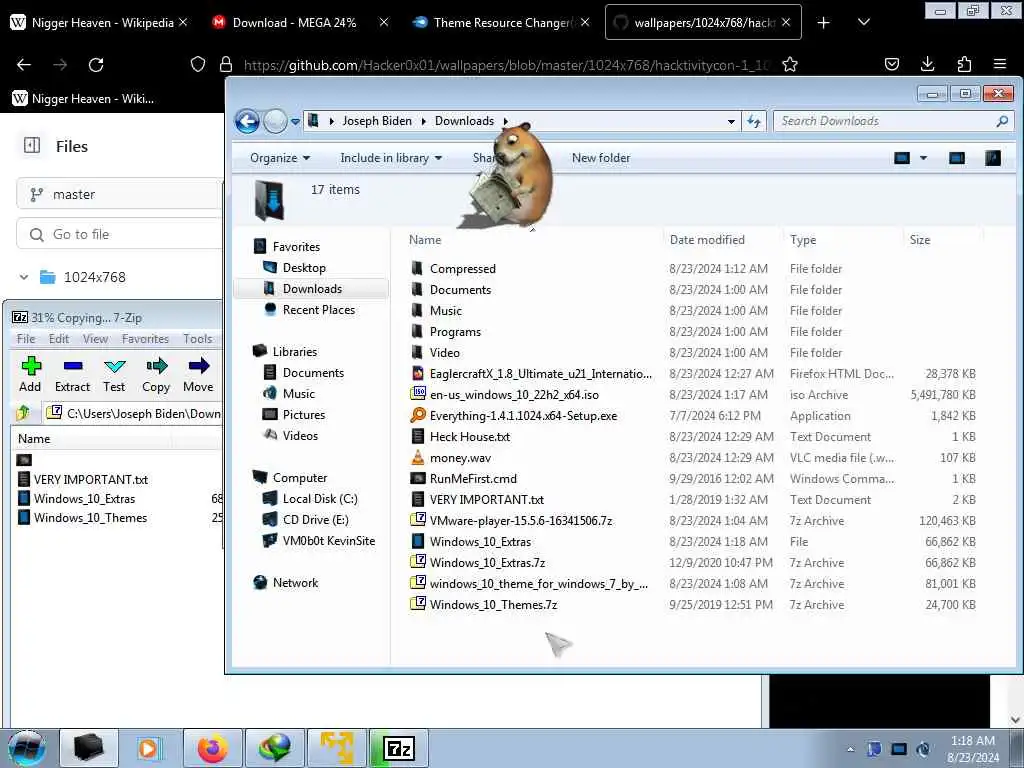Open Explorer recent locations dropdown arrow
Image resolution: width=1024 pixels, height=768 pixels.
pyautogui.click(x=295, y=121)
